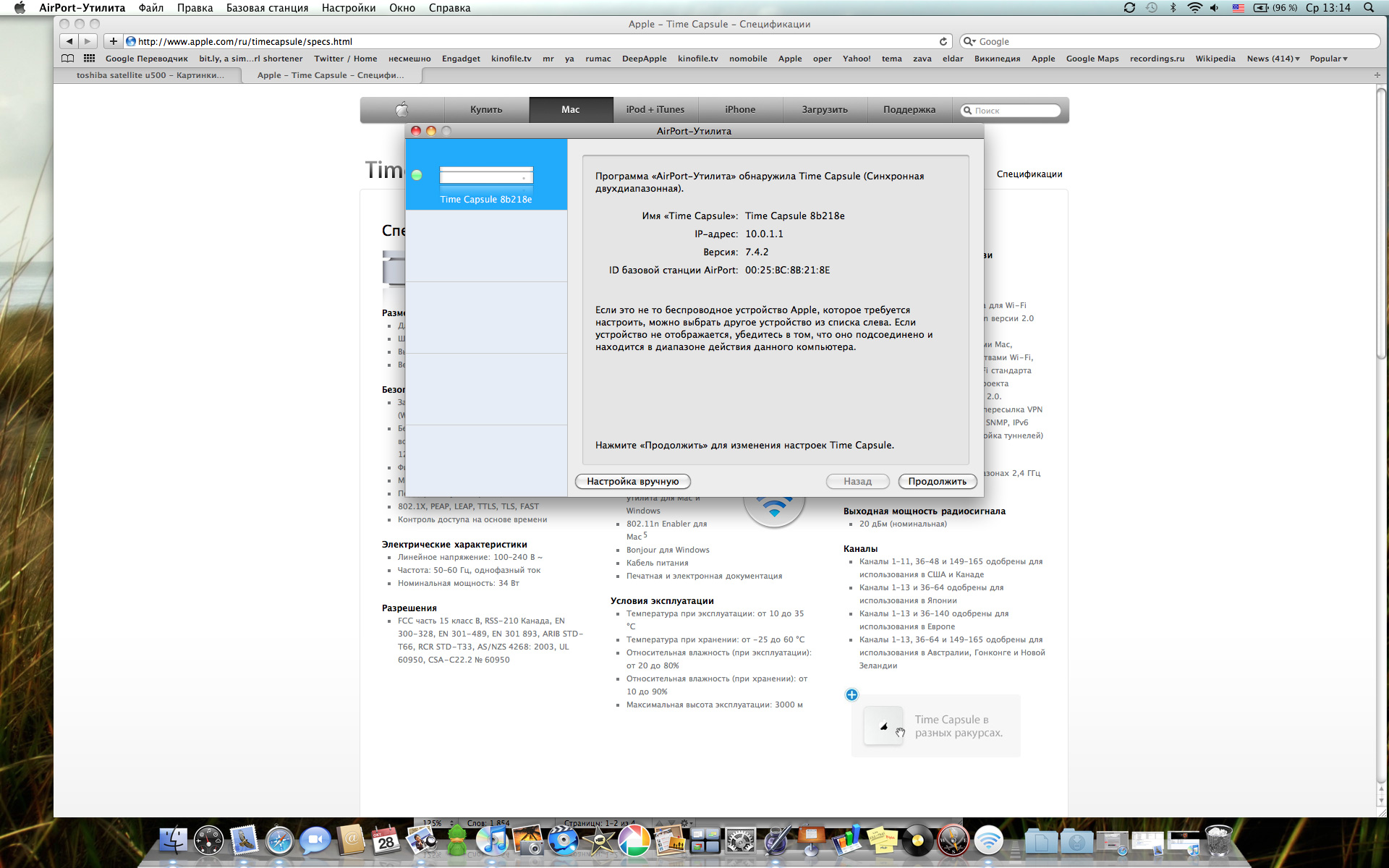Open Купить tab on Apple website
The height and width of the screenshot is (868, 1389).
486,110
